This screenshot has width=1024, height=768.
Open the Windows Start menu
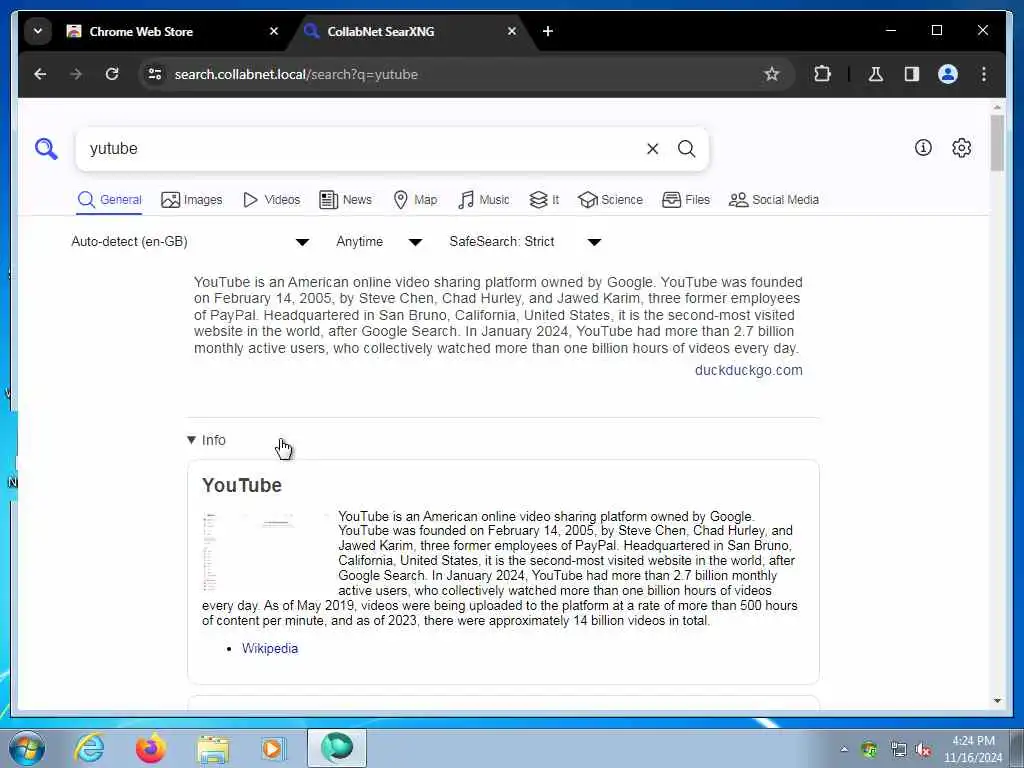pos(27,748)
